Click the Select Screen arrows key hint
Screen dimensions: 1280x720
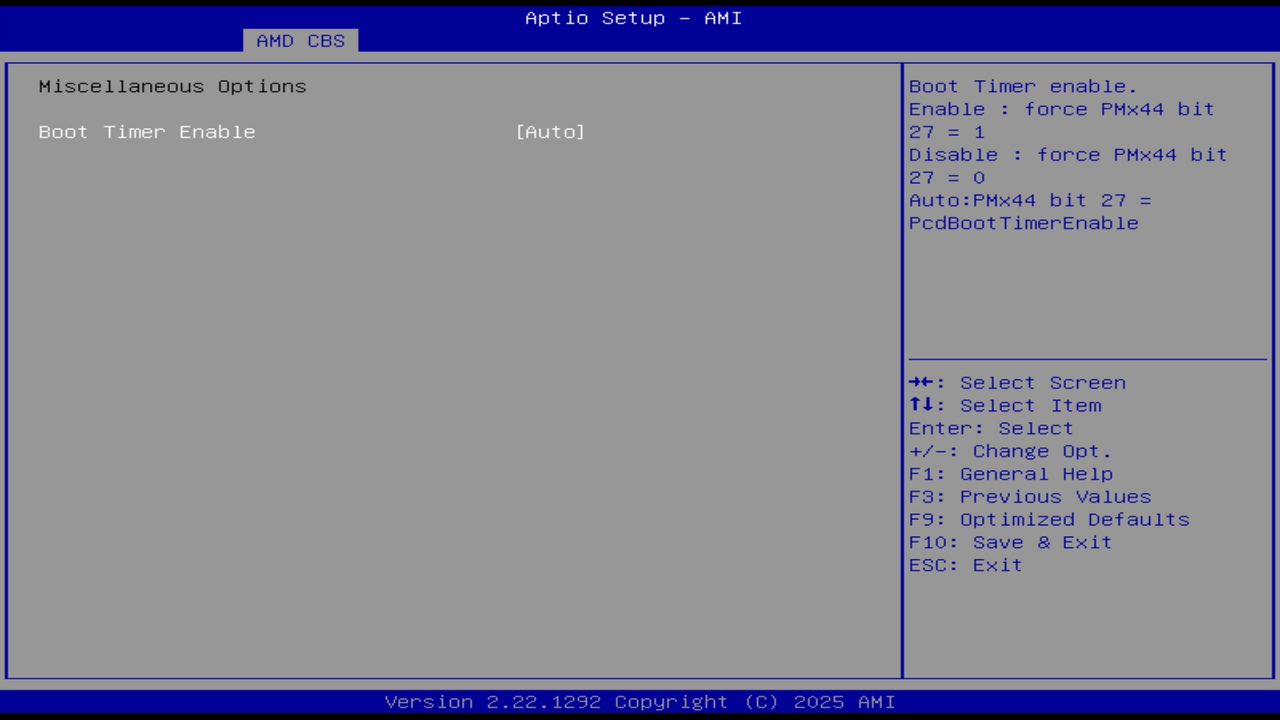point(1017,383)
